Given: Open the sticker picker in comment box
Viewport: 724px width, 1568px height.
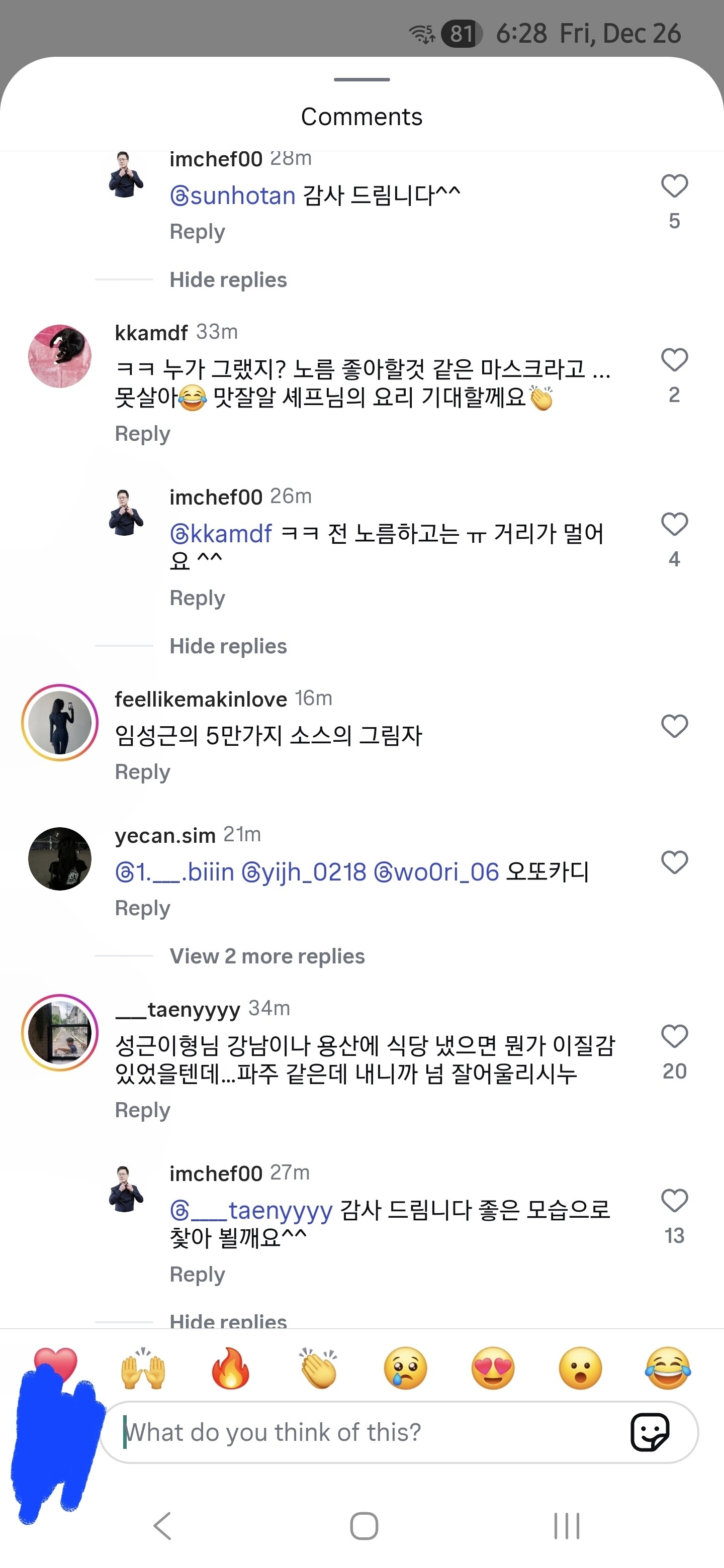Looking at the screenshot, I should coord(650,1432).
